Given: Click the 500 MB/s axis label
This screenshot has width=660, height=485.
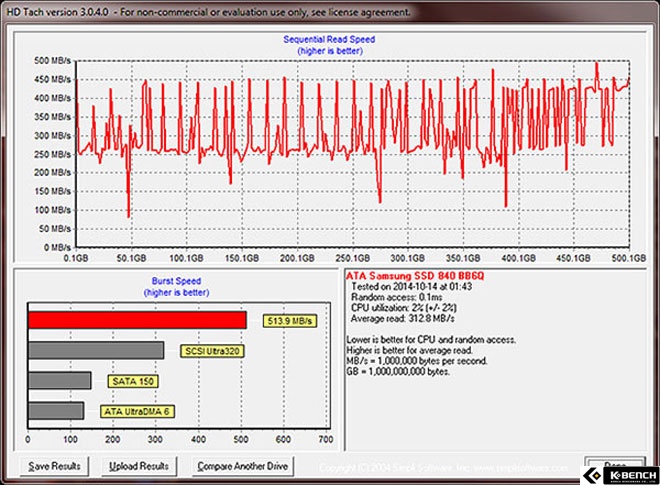Looking at the screenshot, I should coord(53,61).
